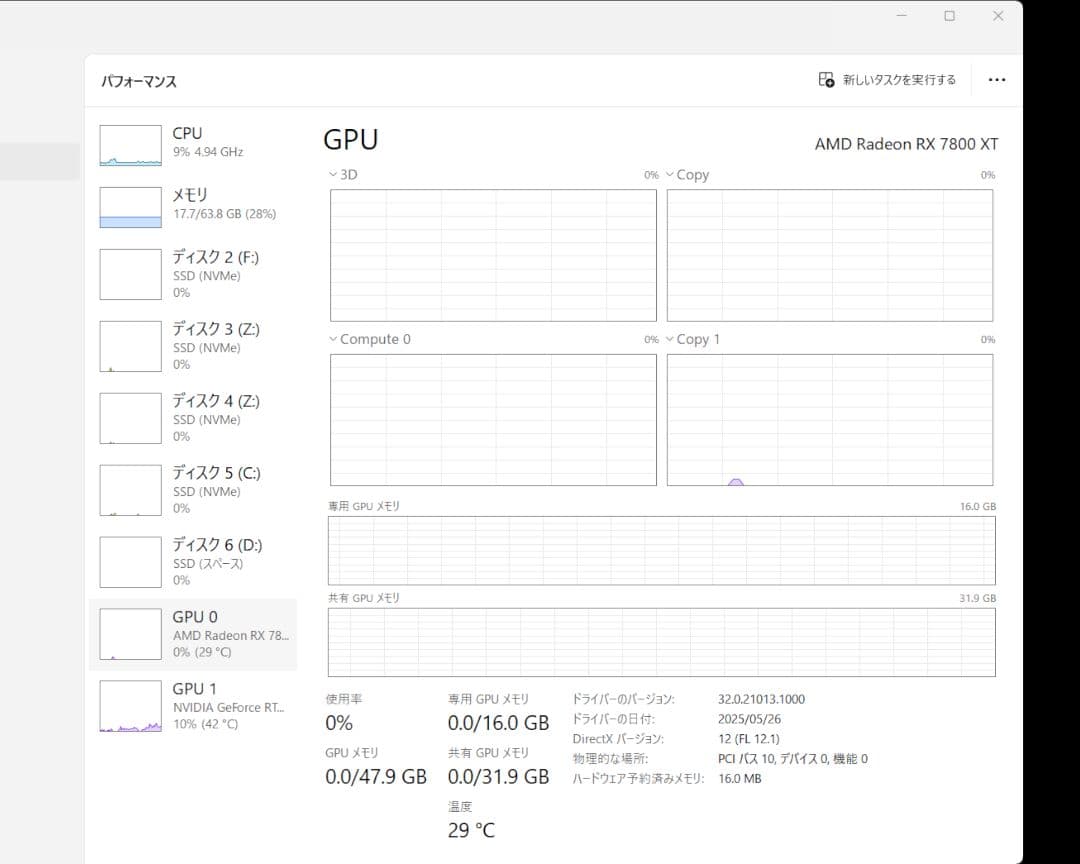Click the new task icon near top right
The height and width of the screenshot is (864, 1080).
[825, 80]
